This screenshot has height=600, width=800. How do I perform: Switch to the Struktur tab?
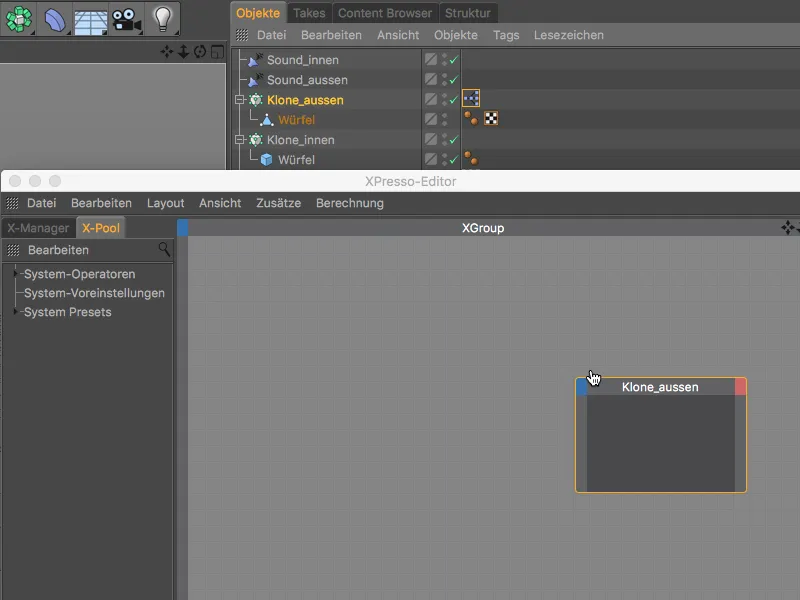tap(467, 13)
